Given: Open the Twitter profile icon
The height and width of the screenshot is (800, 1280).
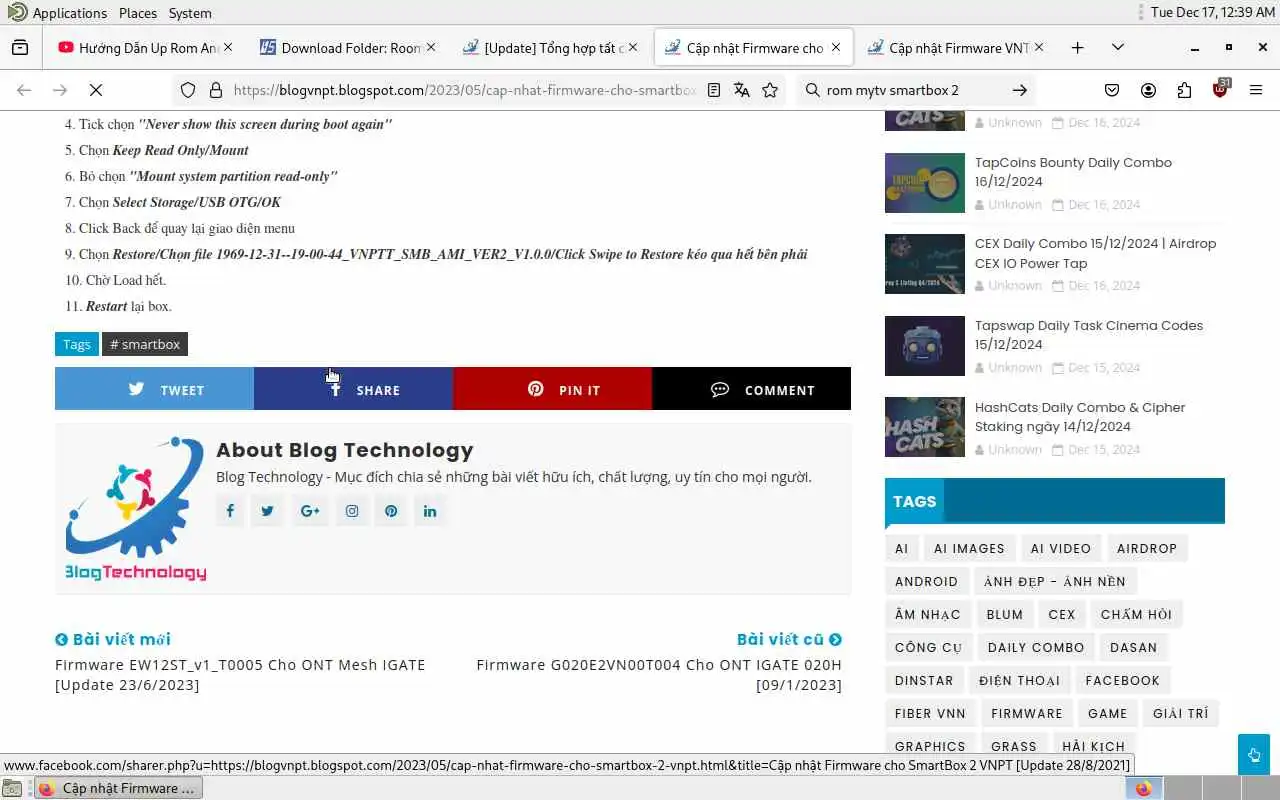Looking at the screenshot, I should (267, 511).
